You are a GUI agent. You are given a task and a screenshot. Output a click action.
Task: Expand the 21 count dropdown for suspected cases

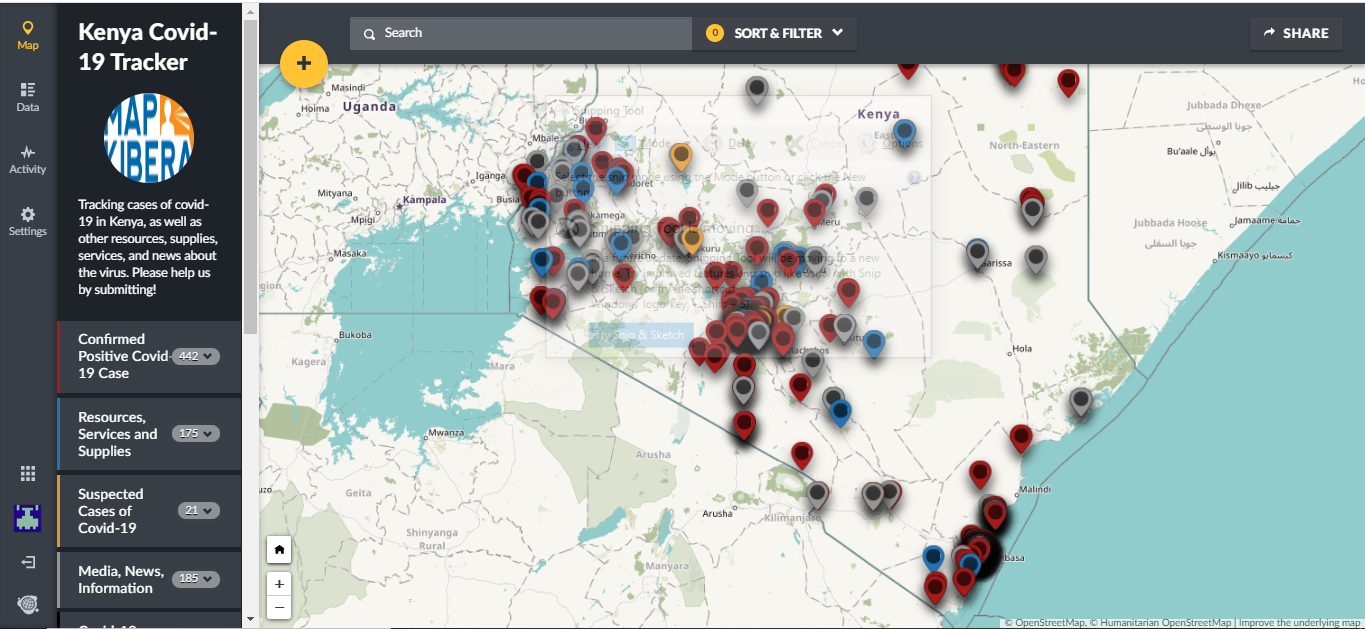pos(198,510)
